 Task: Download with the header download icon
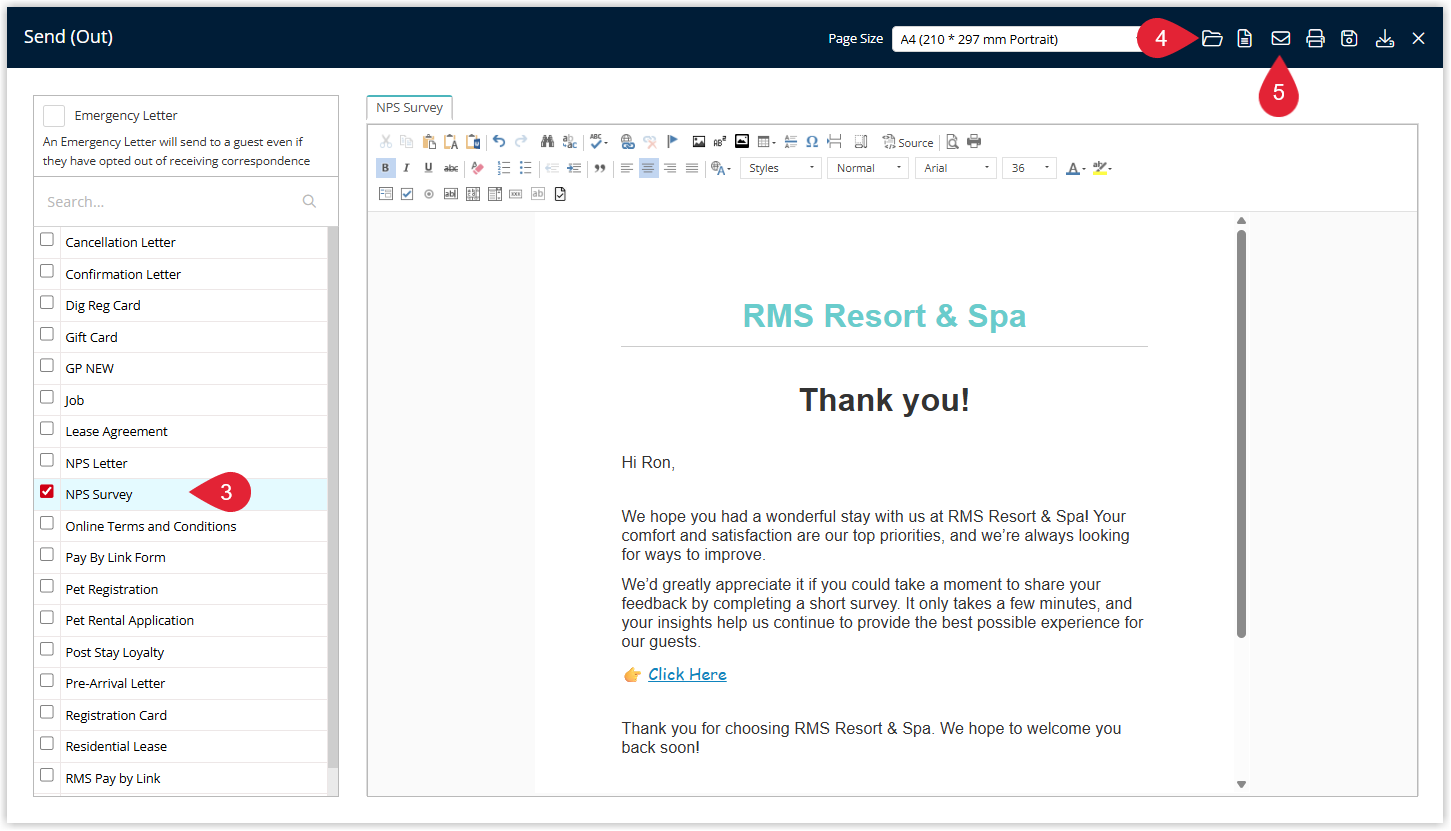click(x=1385, y=38)
